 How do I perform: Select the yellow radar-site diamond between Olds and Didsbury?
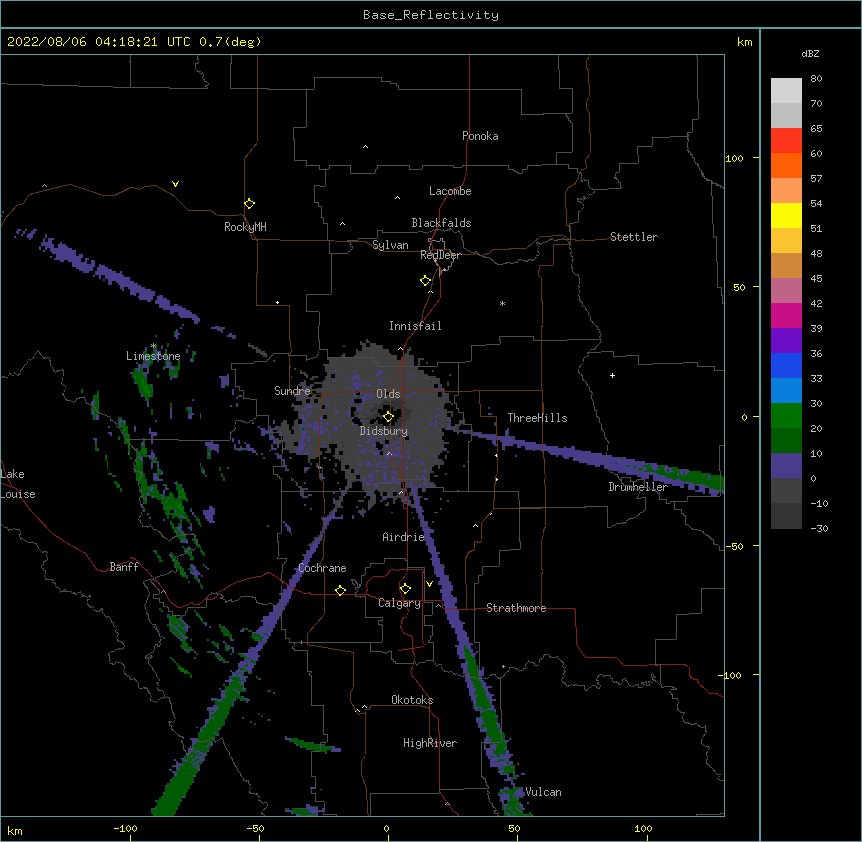[388, 417]
